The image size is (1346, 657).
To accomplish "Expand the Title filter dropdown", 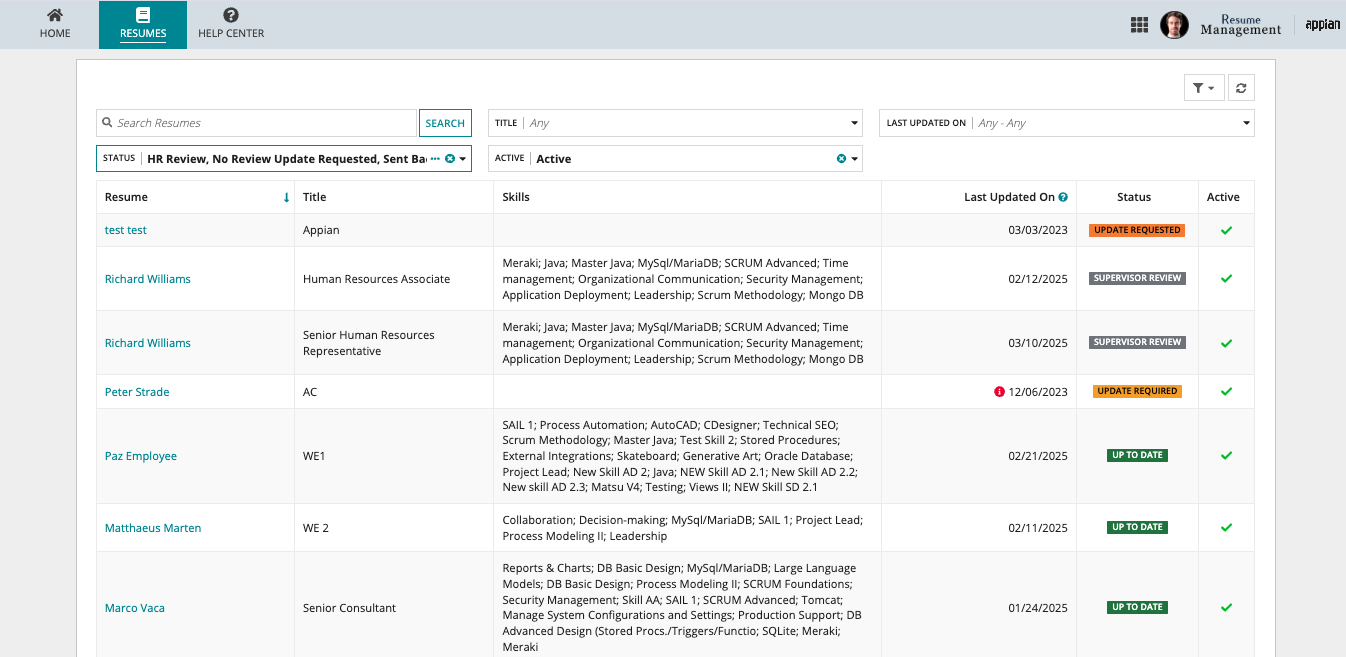I will 855,123.
